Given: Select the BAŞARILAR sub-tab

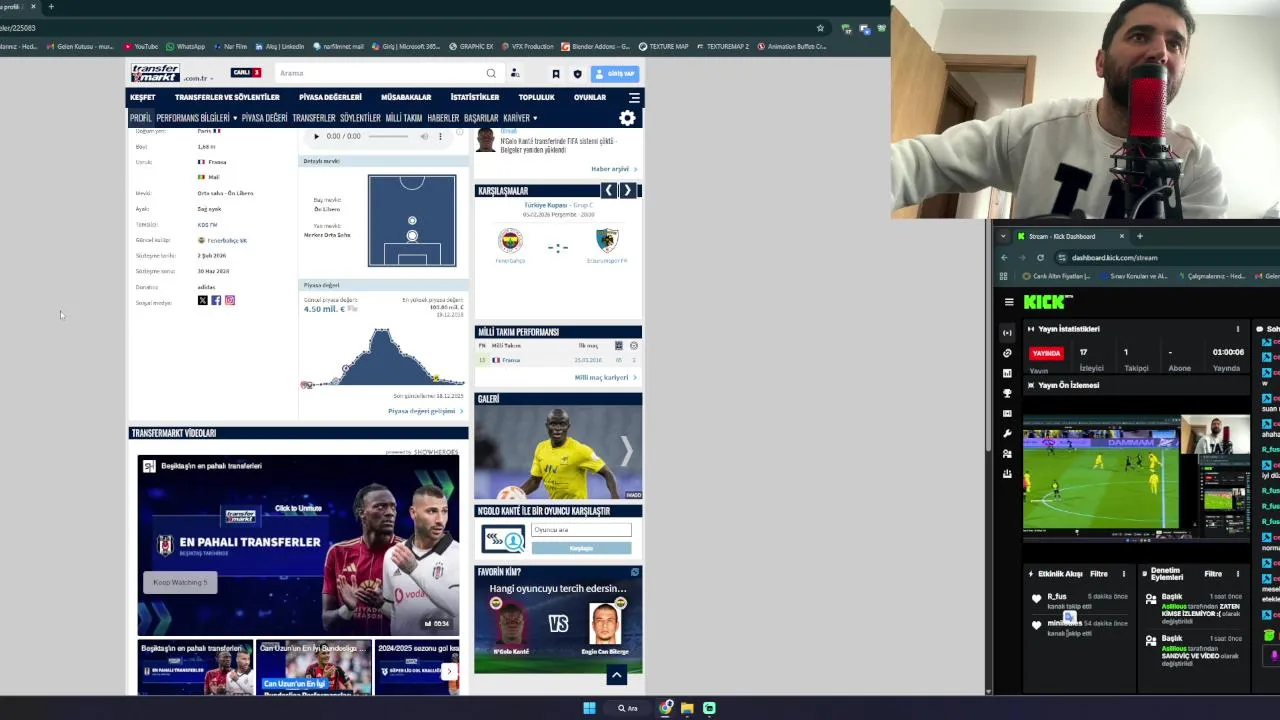Looking at the screenshot, I should pyautogui.click(x=481, y=118).
